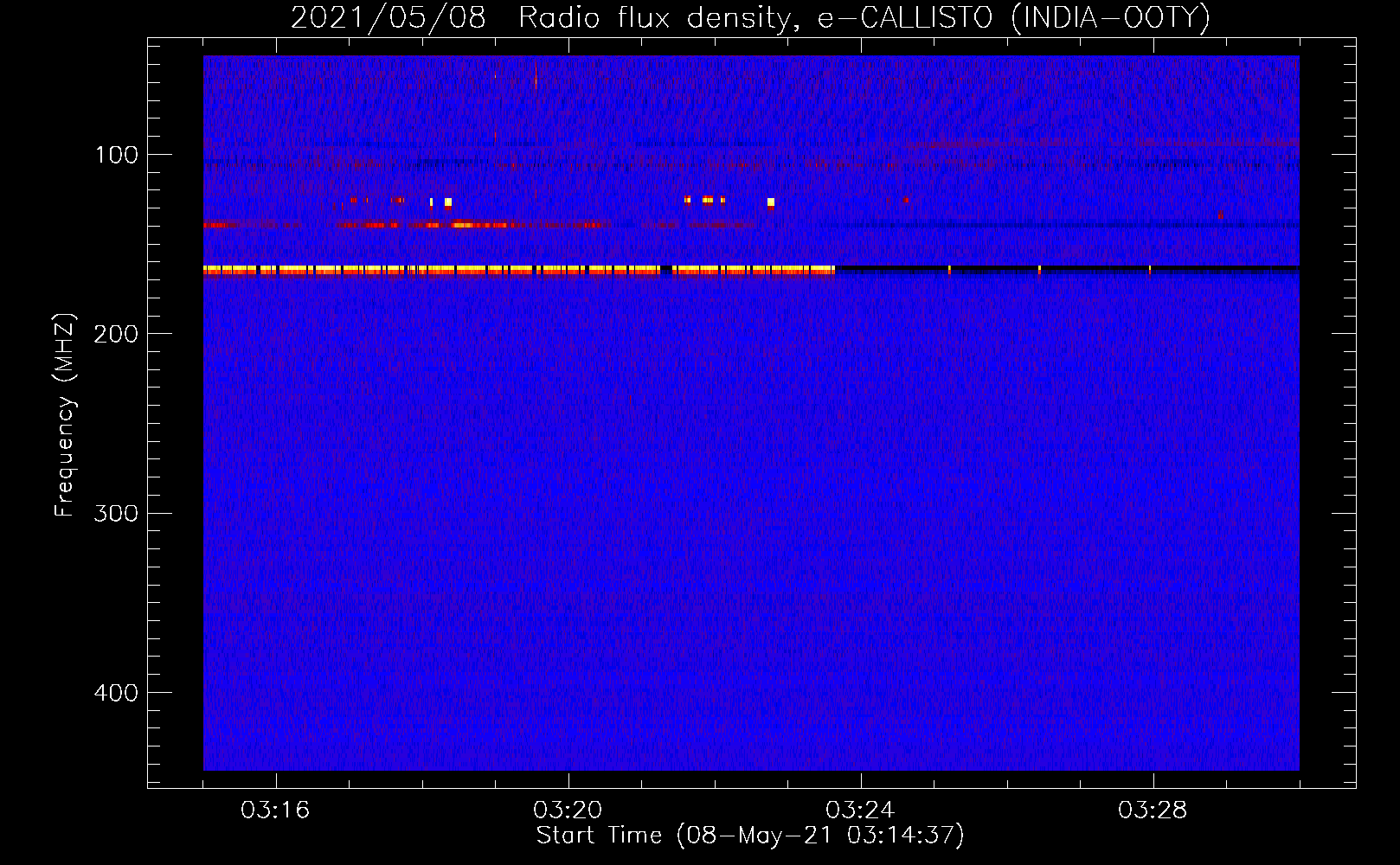
Task: Select the 400 frequency tick label
Action: tap(117, 693)
